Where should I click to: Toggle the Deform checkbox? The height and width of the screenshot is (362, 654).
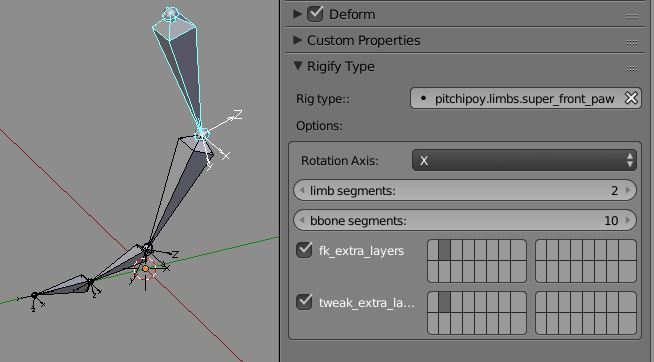tap(315, 14)
